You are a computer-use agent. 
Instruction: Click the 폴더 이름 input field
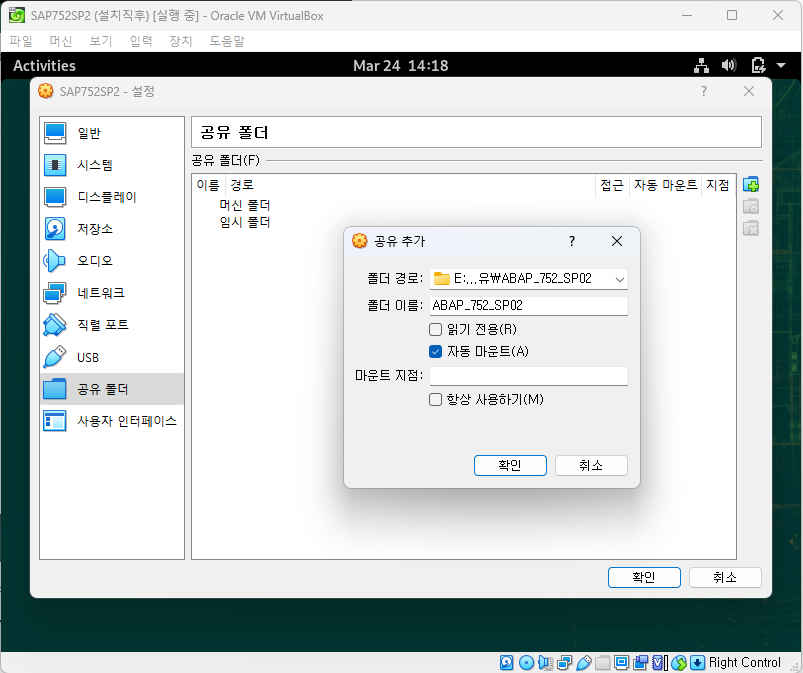pyautogui.click(x=529, y=306)
